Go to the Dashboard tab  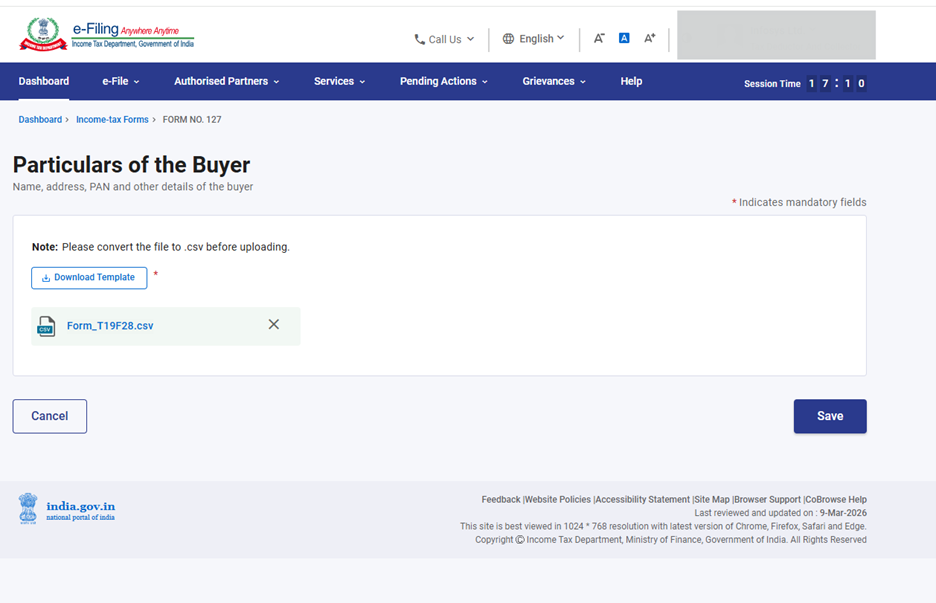pyautogui.click(x=44, y=81)
